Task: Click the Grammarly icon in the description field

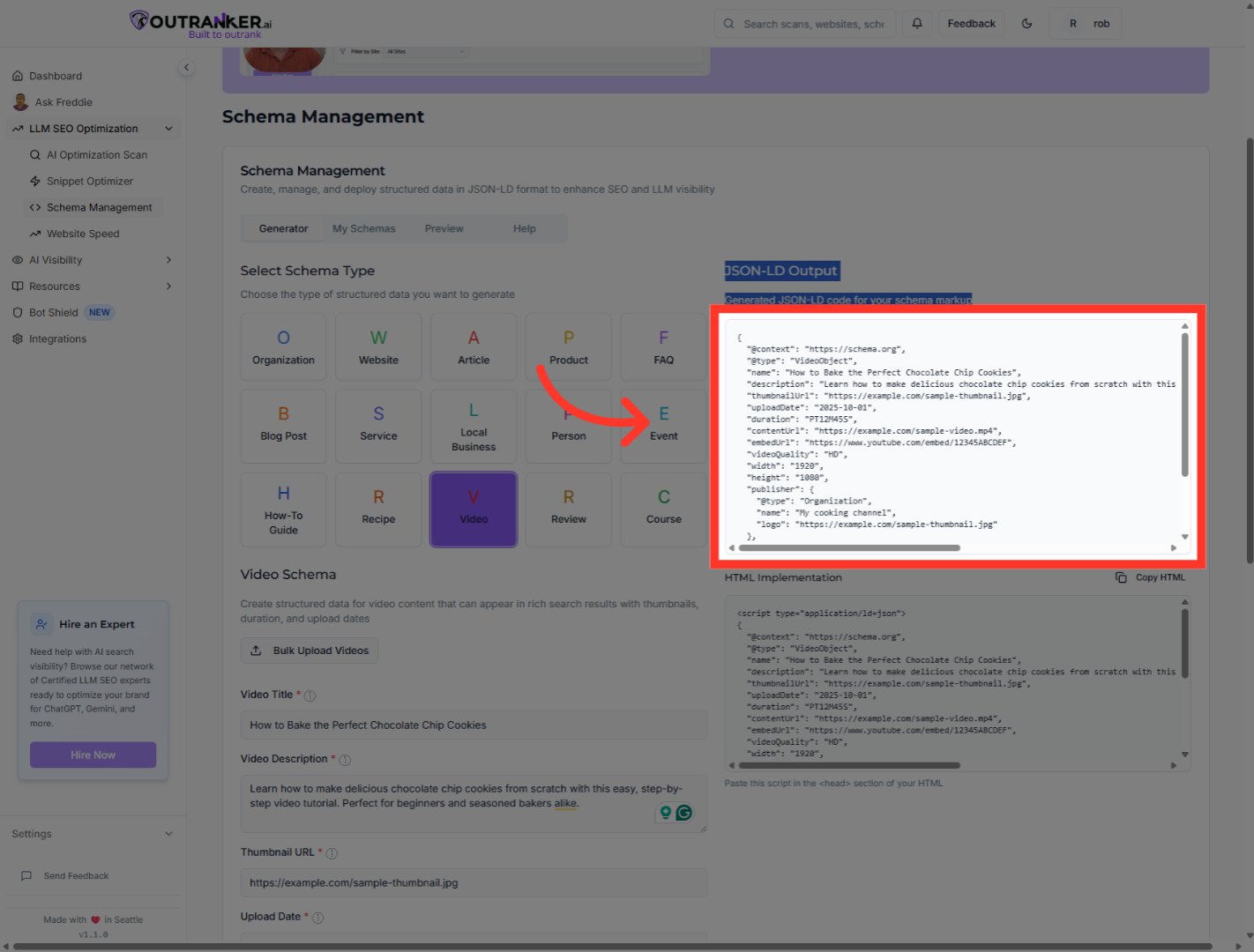Action: [685, 812]
